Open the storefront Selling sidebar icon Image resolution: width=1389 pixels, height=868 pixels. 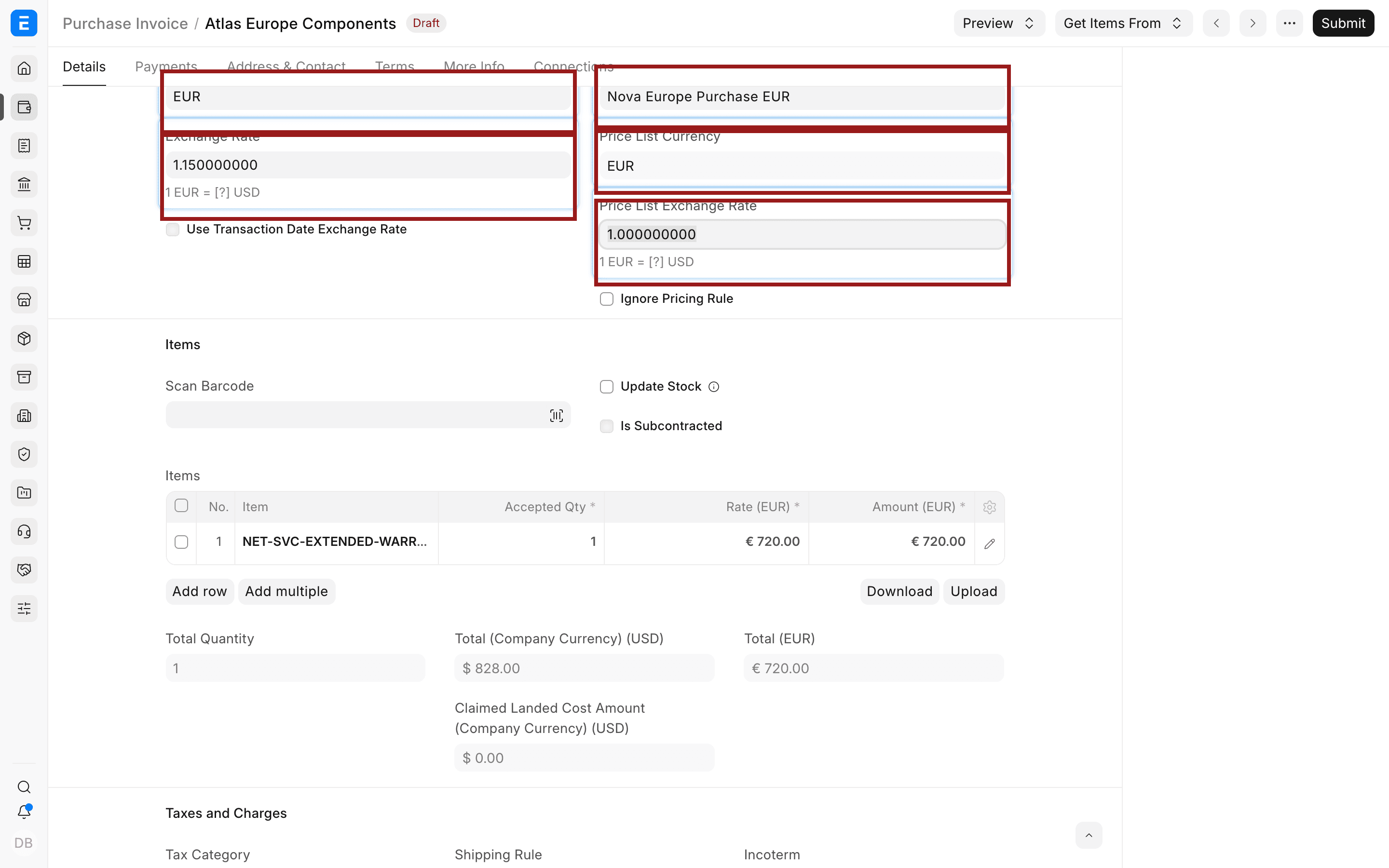[x=24, y=299]
